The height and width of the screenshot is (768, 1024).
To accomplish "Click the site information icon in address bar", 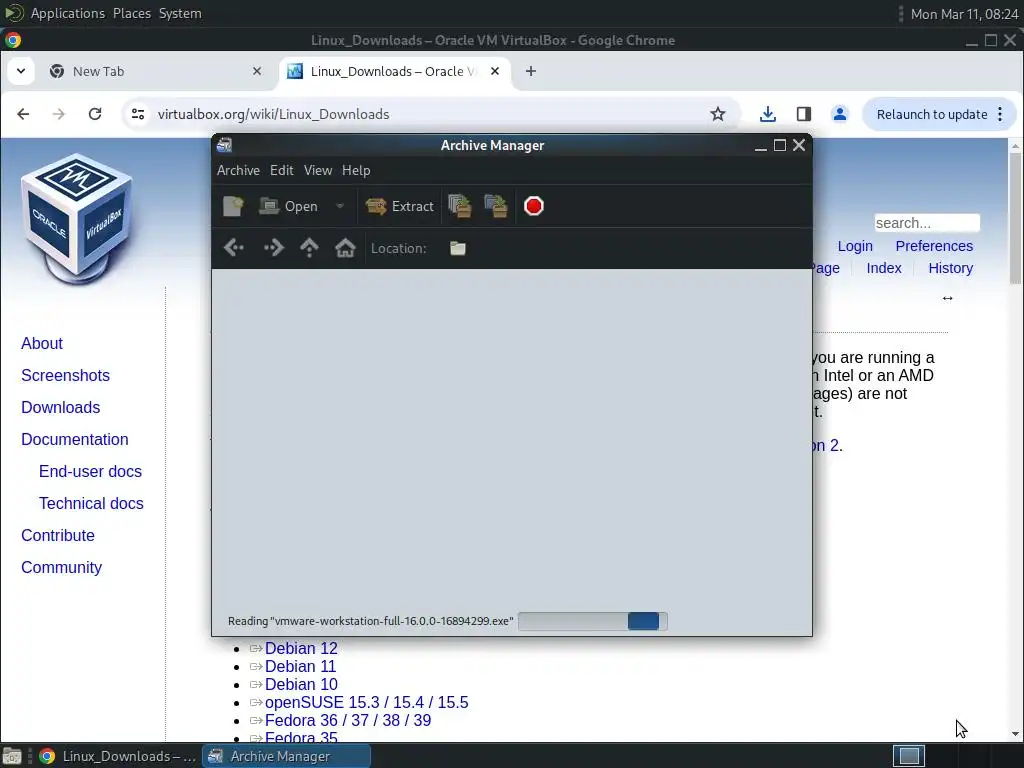I will click(138, 114).
